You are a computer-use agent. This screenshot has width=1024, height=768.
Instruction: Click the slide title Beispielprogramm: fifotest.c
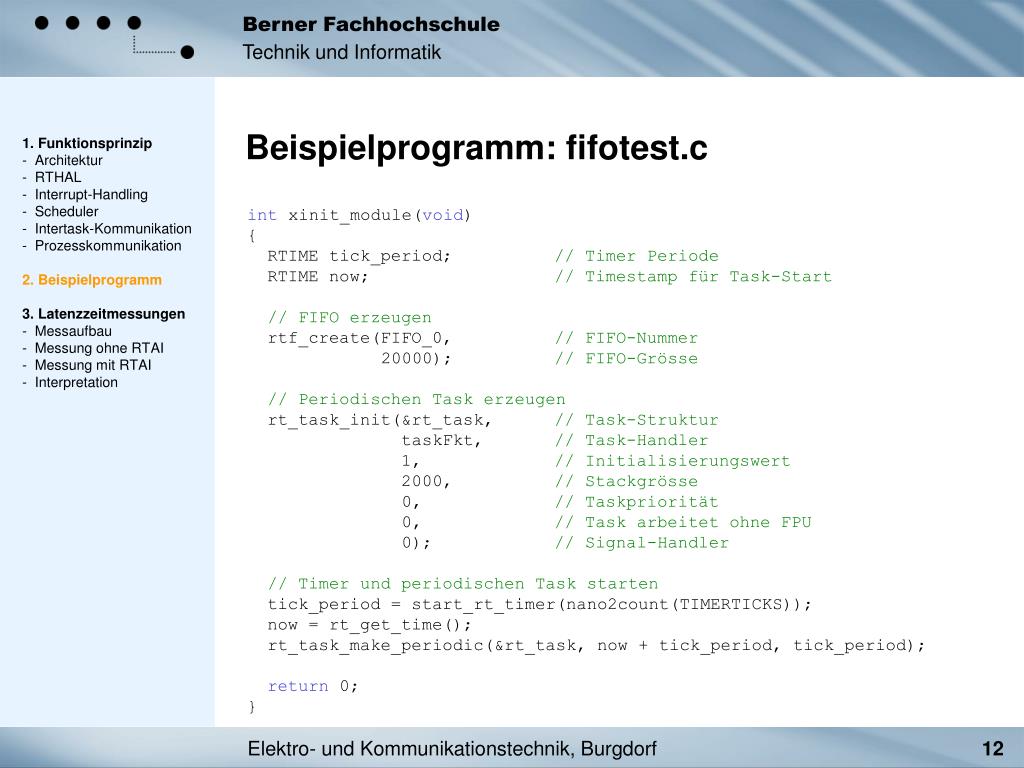point(477,148)
